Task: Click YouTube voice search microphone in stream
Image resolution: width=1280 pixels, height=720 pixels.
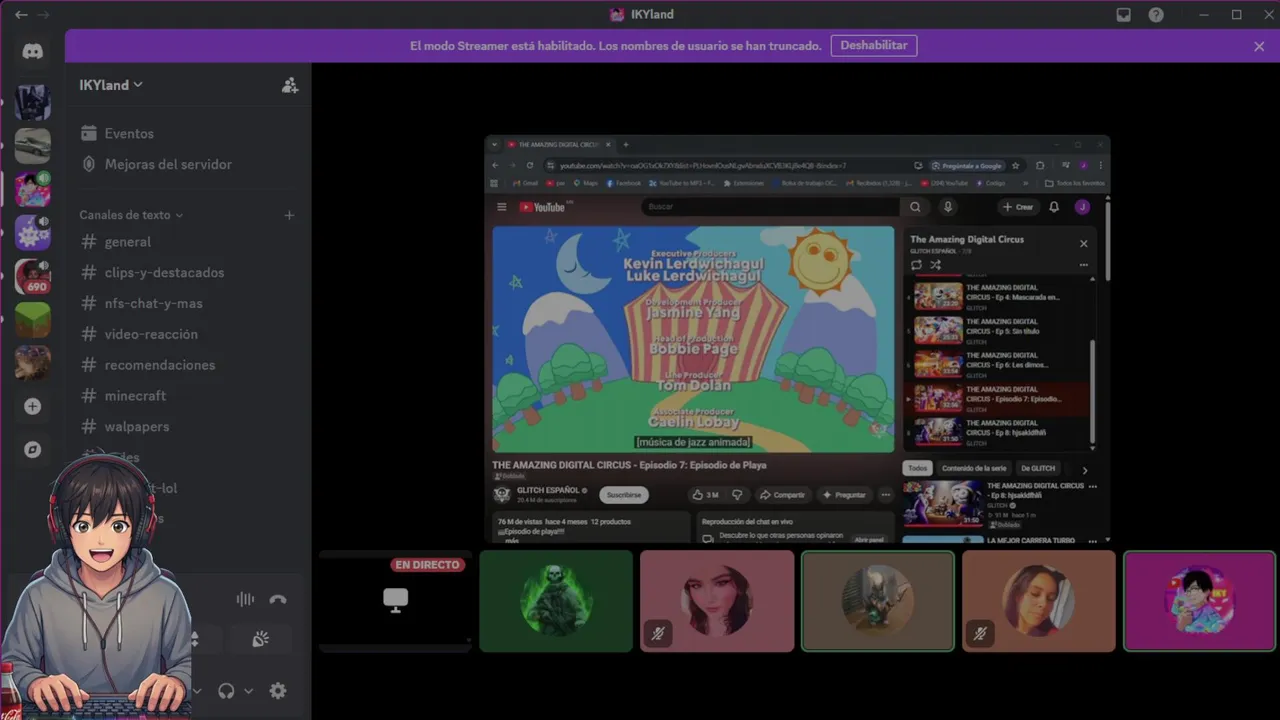Action: tap(948, 207)
